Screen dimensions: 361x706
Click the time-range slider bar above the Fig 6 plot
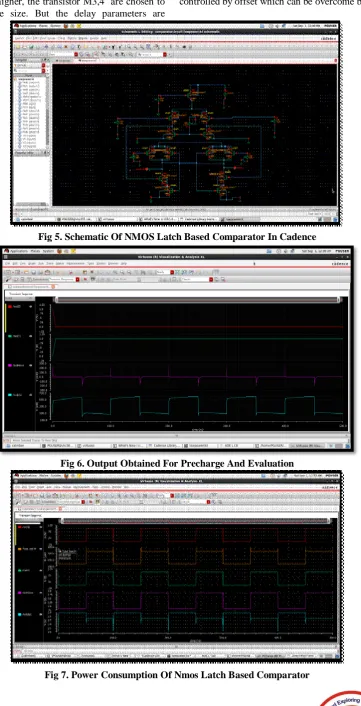click(199, 299)
